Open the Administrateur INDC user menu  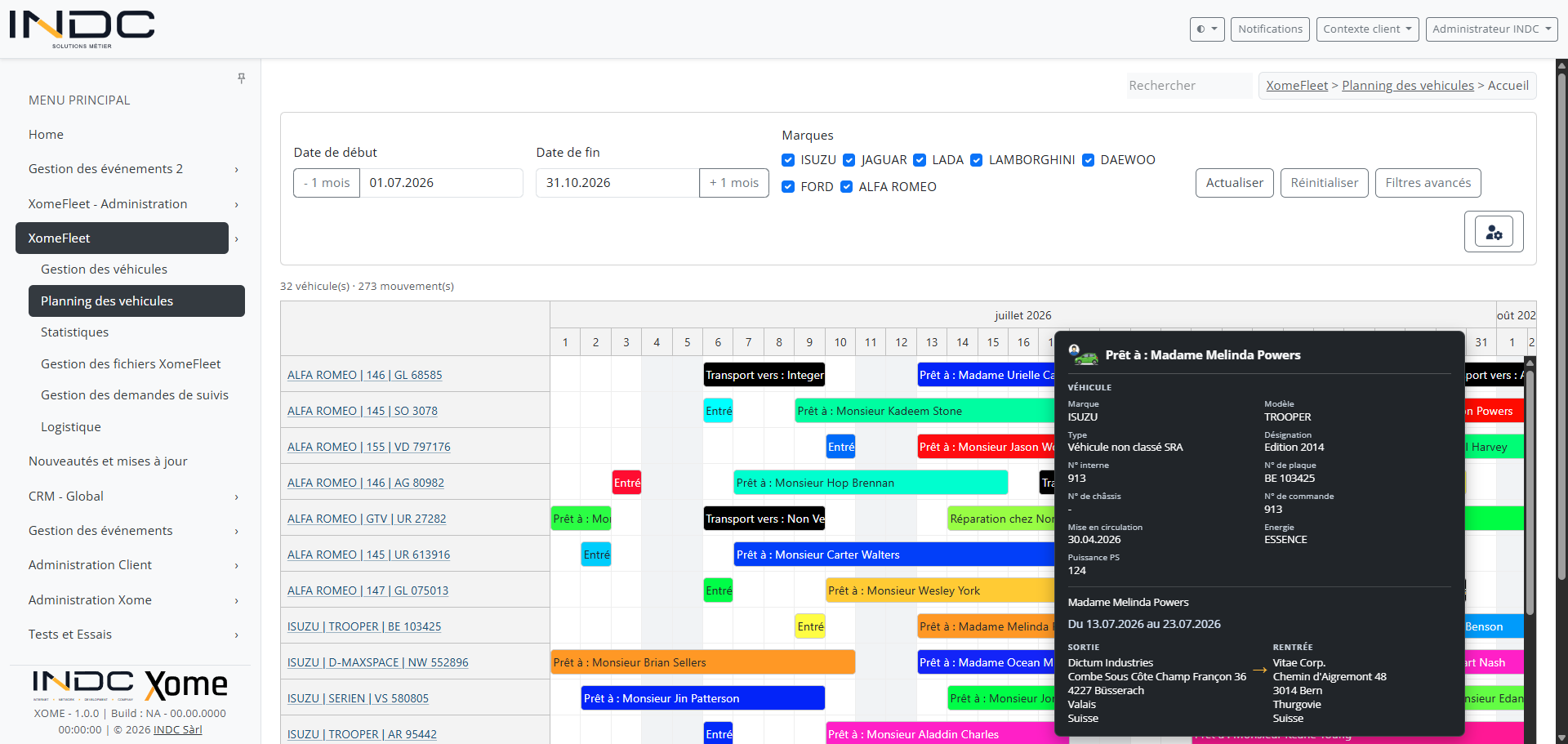1491,29
